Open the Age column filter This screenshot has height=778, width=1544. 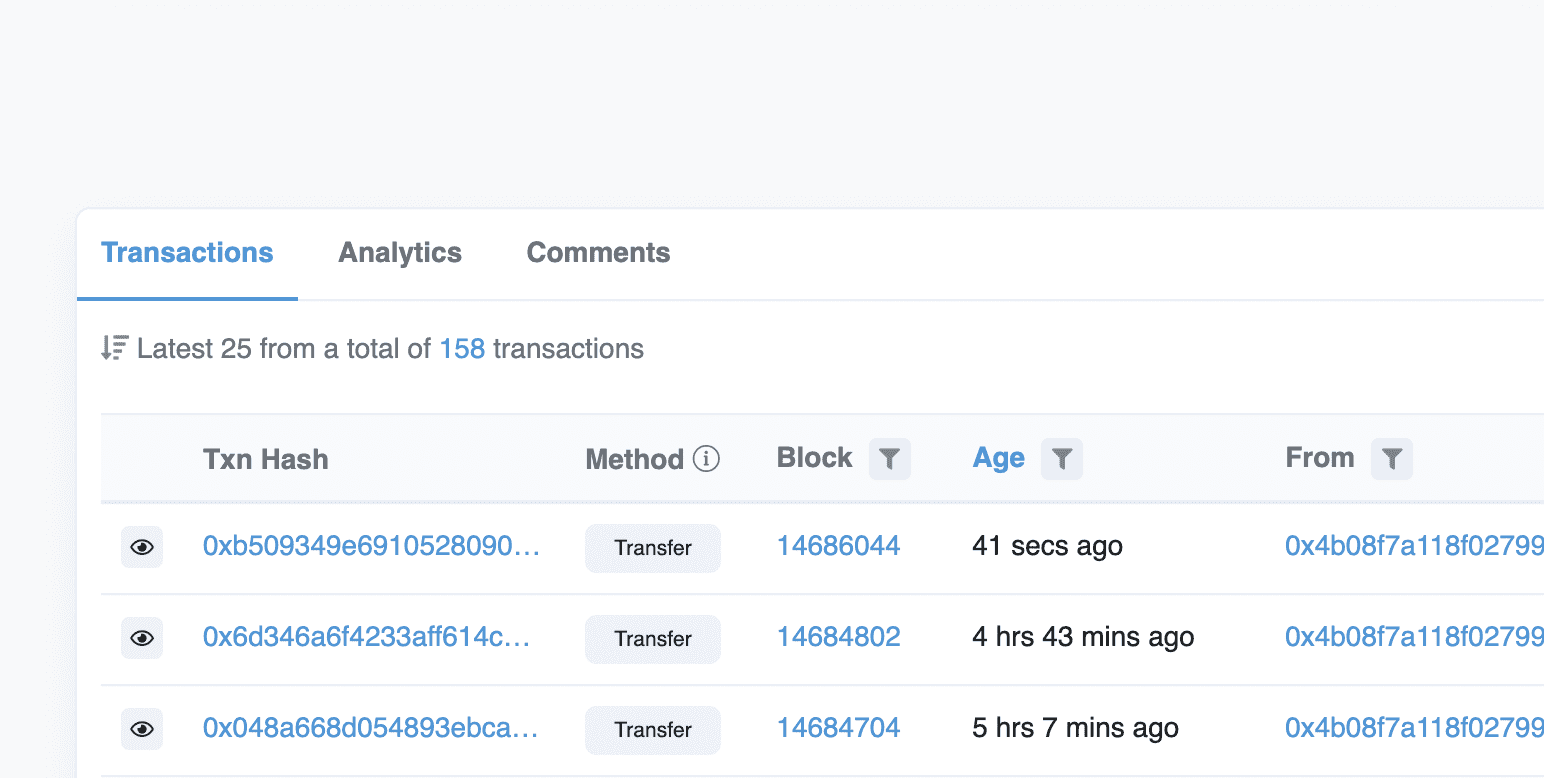click(1061, 459)
